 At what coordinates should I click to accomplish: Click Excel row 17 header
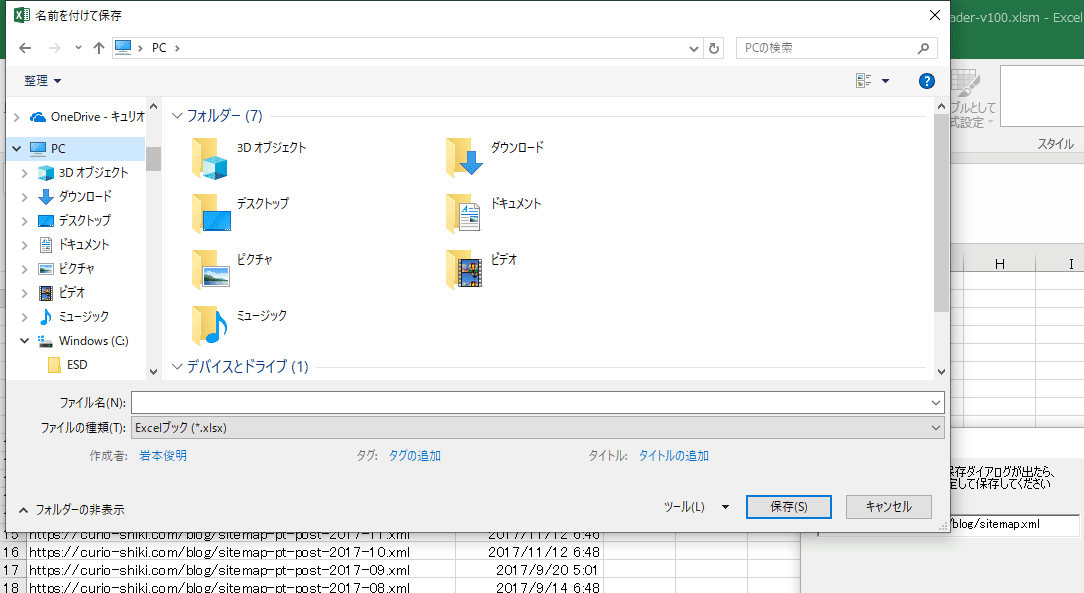coord(12,570)
